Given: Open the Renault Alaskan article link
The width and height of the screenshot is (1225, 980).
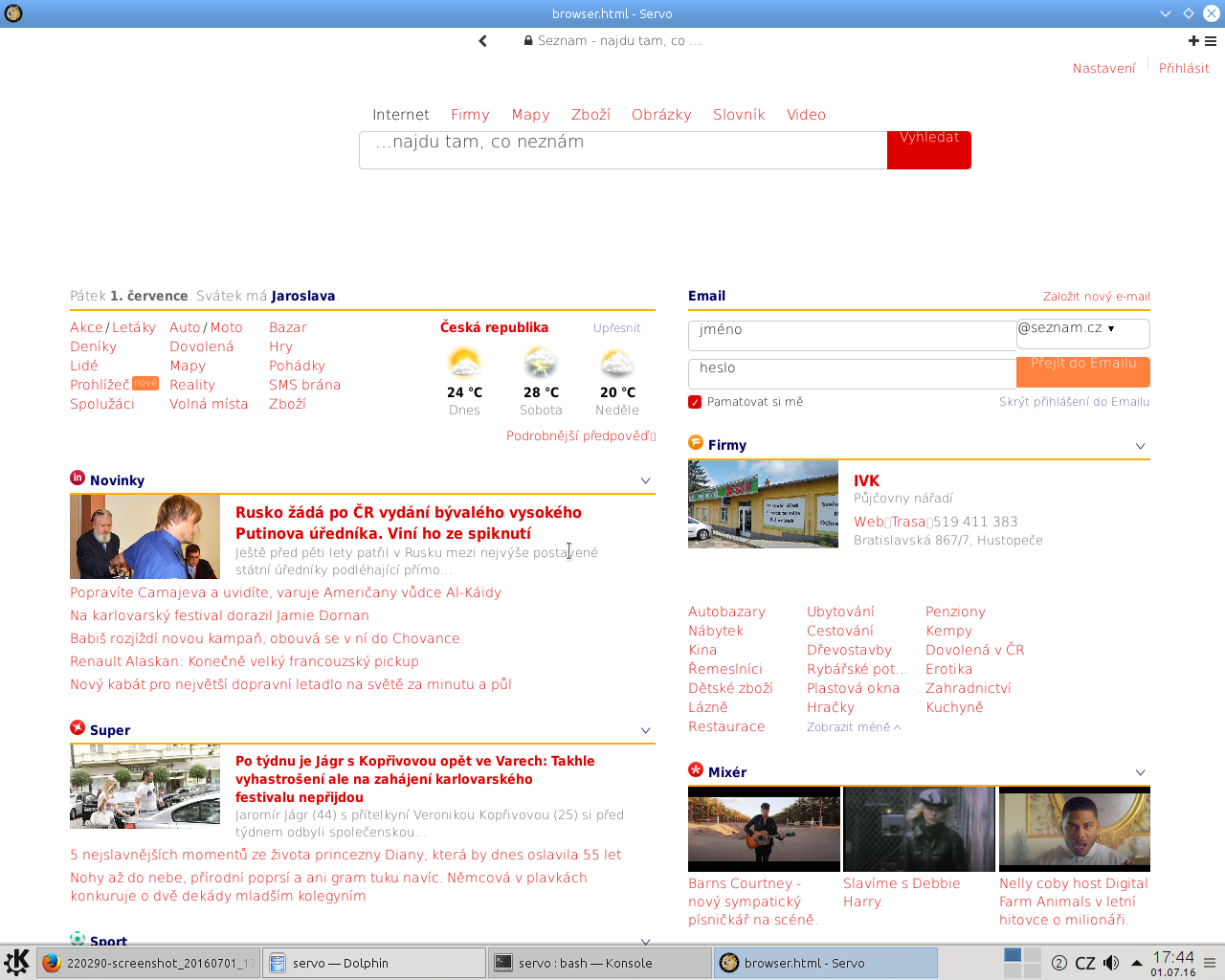Looking at the screenshot, I should tap(244, 661).
